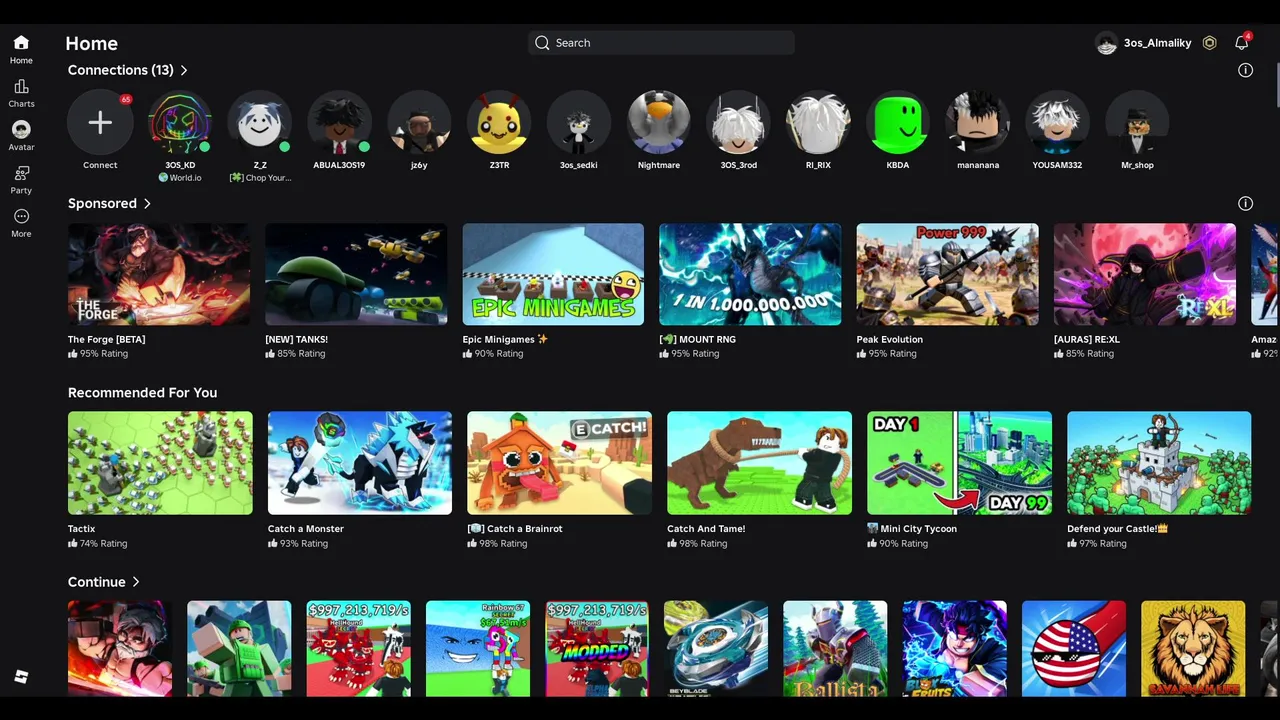Viewport: 1280px width, 720px height.
Task: Click the Connections info icon
Action: (x=1245, y=70)
